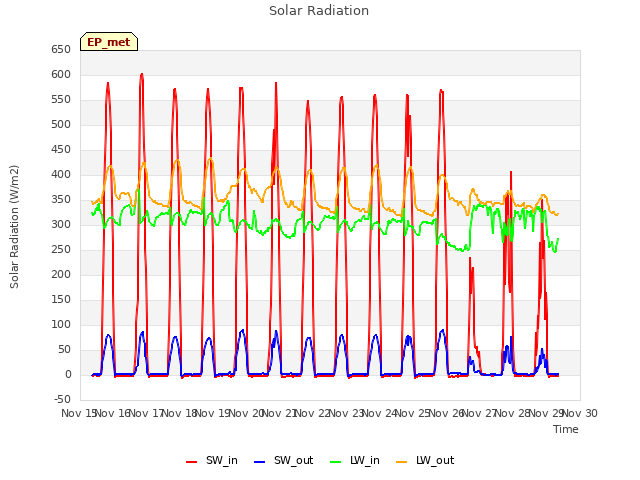
Task: Click the red SW_in legend swatch
Action: (191, 462)
